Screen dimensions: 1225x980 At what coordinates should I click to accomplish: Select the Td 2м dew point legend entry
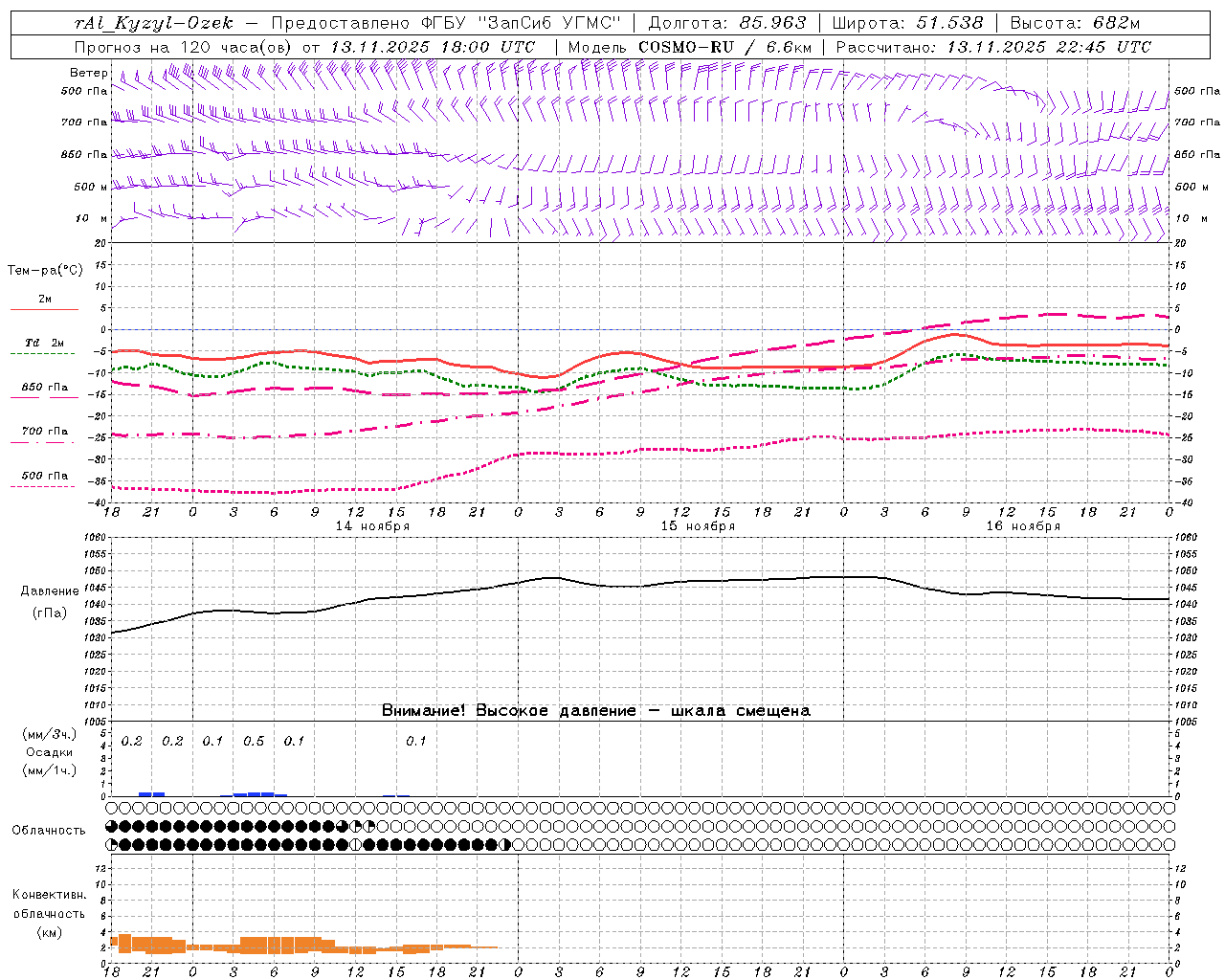[x=44, y=343]
